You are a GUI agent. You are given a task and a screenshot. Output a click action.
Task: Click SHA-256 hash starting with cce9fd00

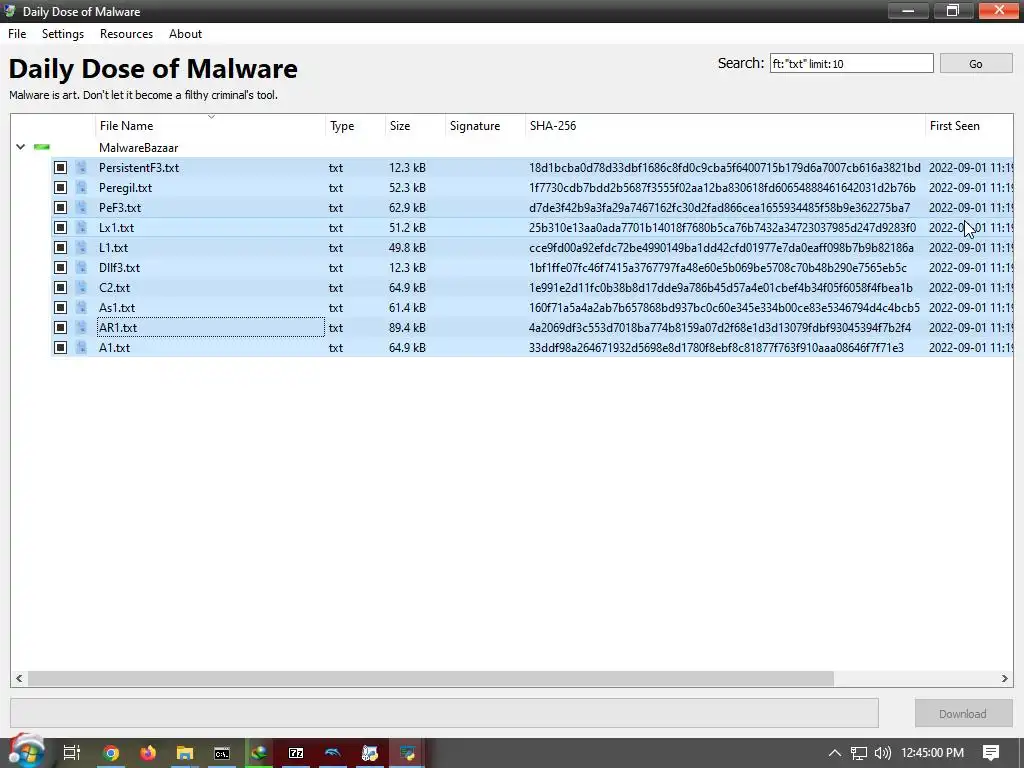coord(721,248)
